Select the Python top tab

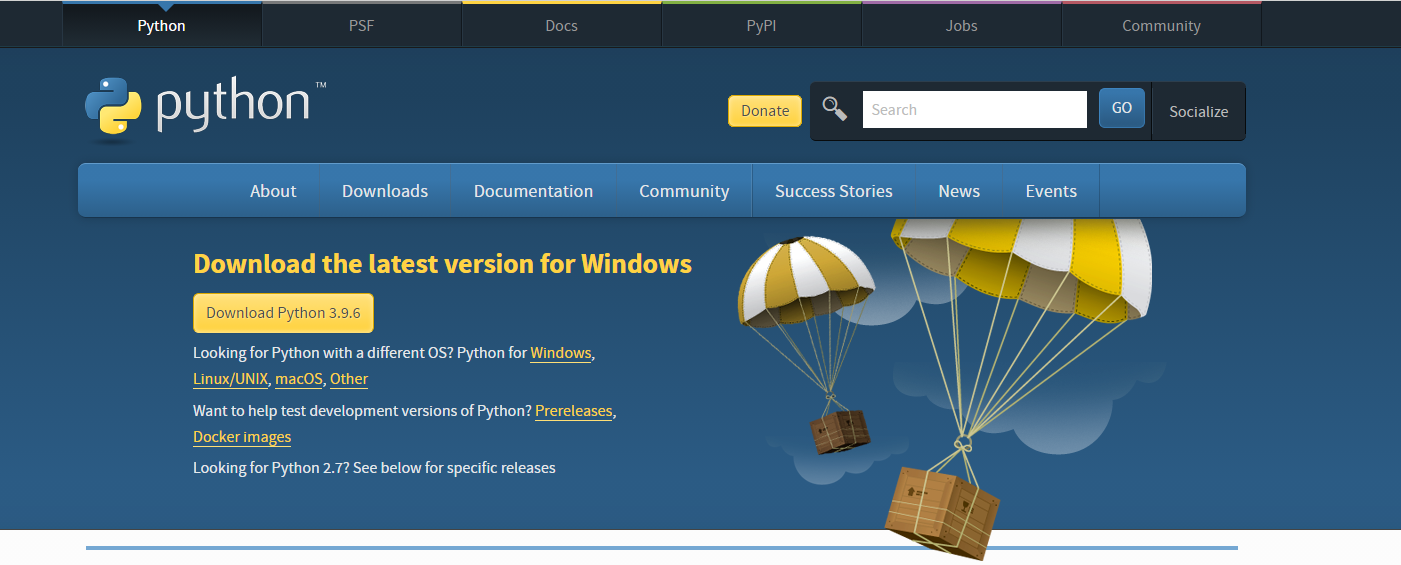[162, 25]
